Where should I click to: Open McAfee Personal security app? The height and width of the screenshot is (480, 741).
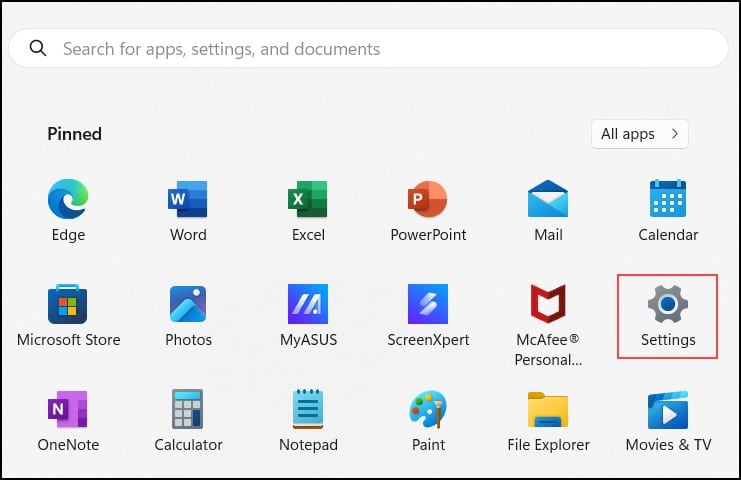click(548, 325)
